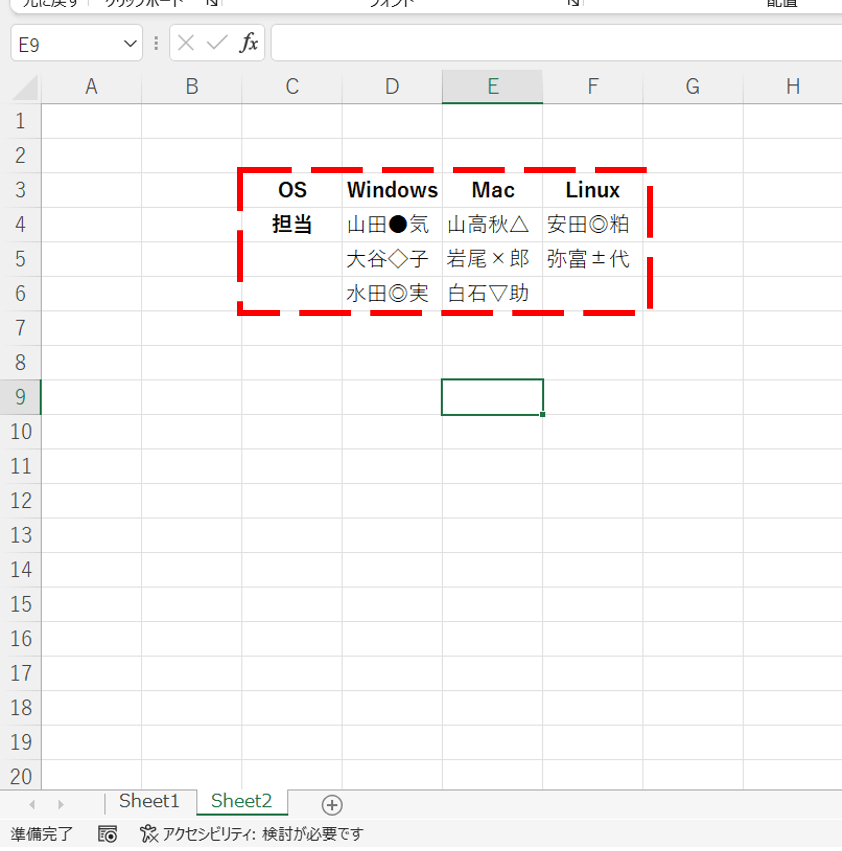The image size is (842, 851).
Task: Select column G header
Action: (x=693, y=87)
